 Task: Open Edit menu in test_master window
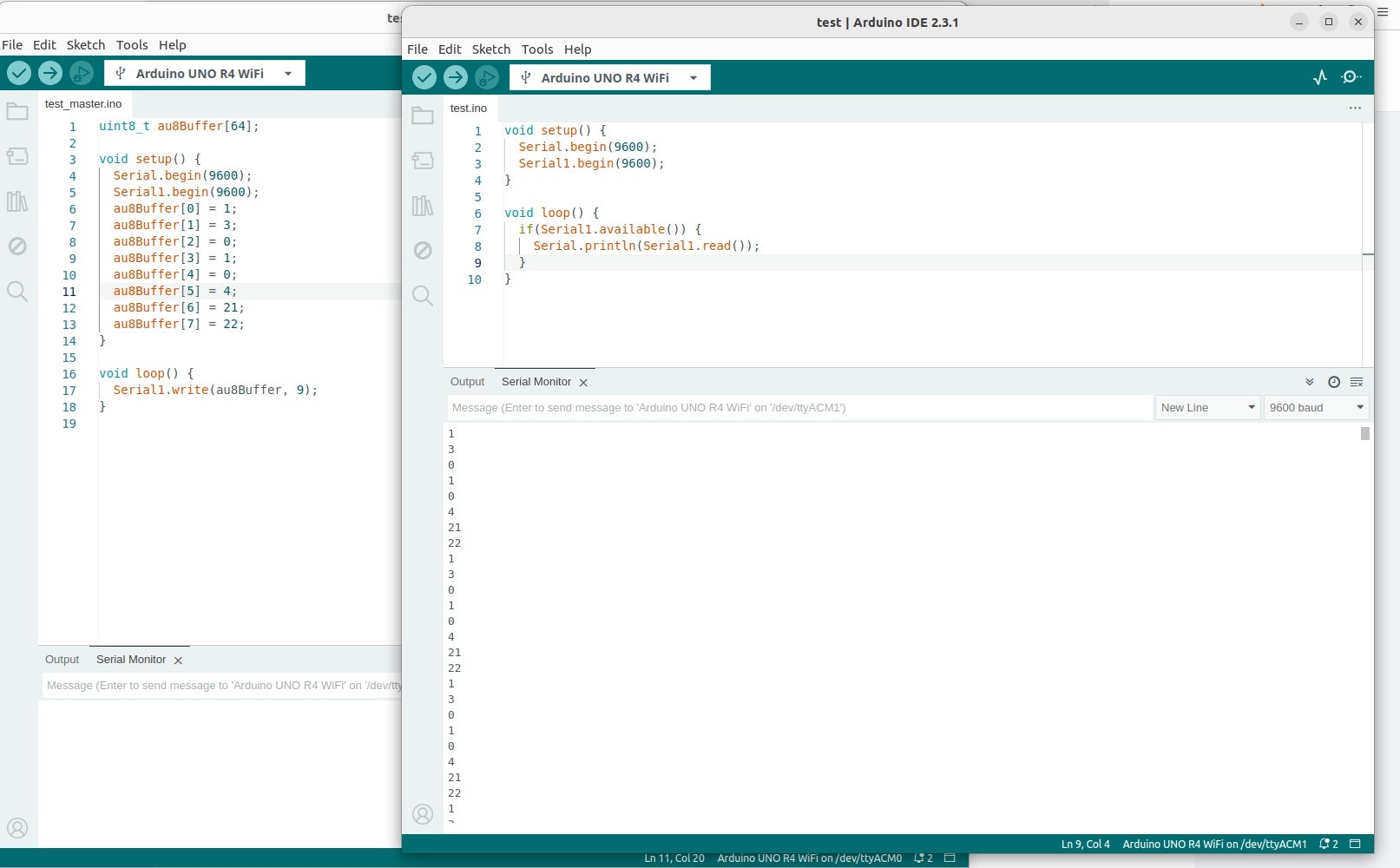coord(44,45)
